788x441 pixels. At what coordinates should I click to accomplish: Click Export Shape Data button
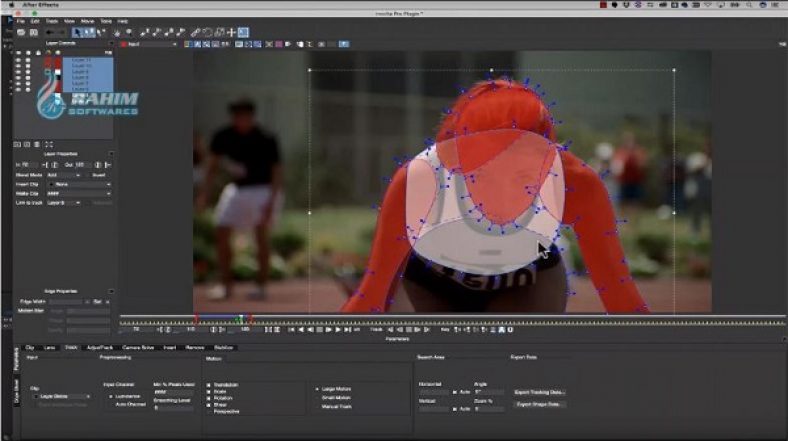point(537,404)
